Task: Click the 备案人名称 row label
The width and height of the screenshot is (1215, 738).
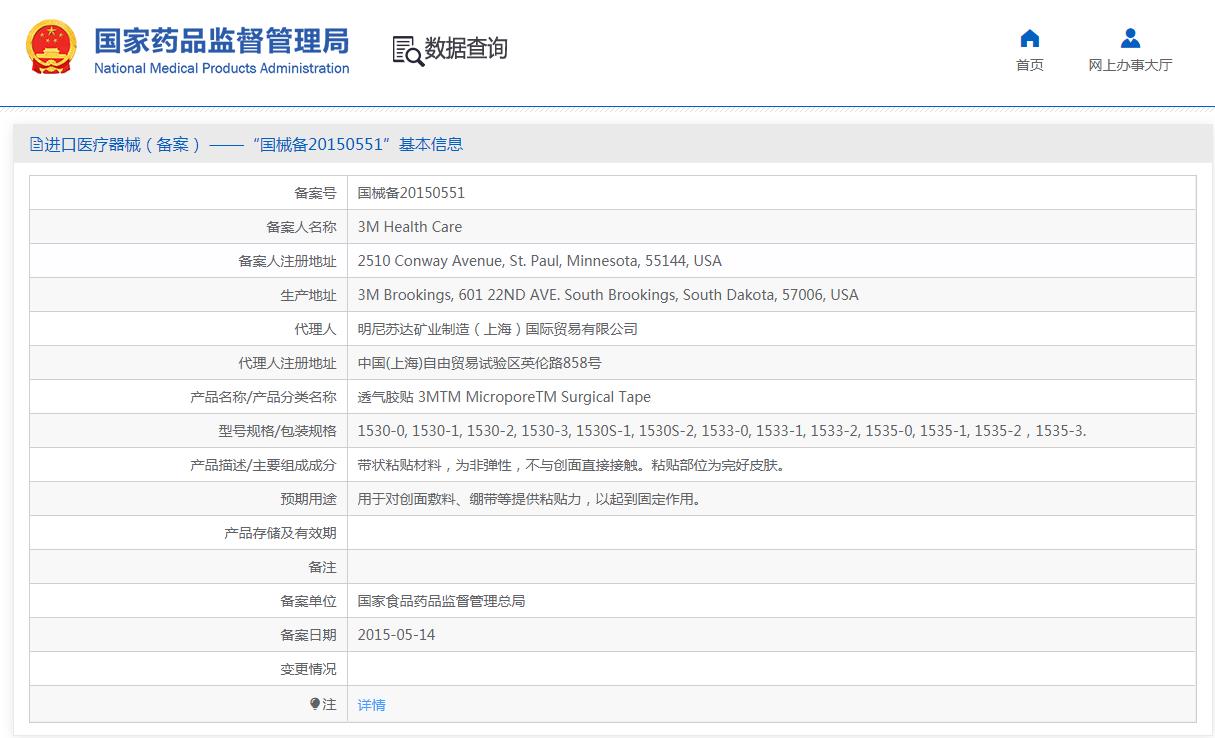Action: point(301,227)
